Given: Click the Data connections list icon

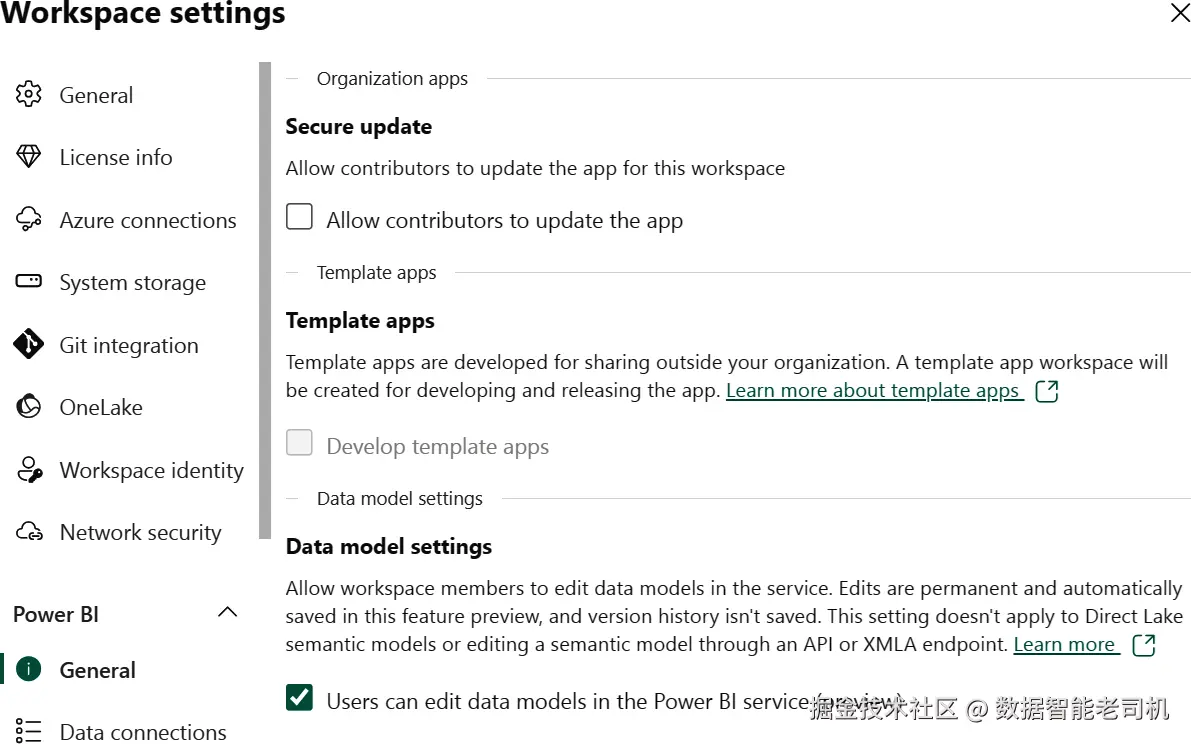Looking at the screenshot, I should pyautogui.click(x=29, y=732).
